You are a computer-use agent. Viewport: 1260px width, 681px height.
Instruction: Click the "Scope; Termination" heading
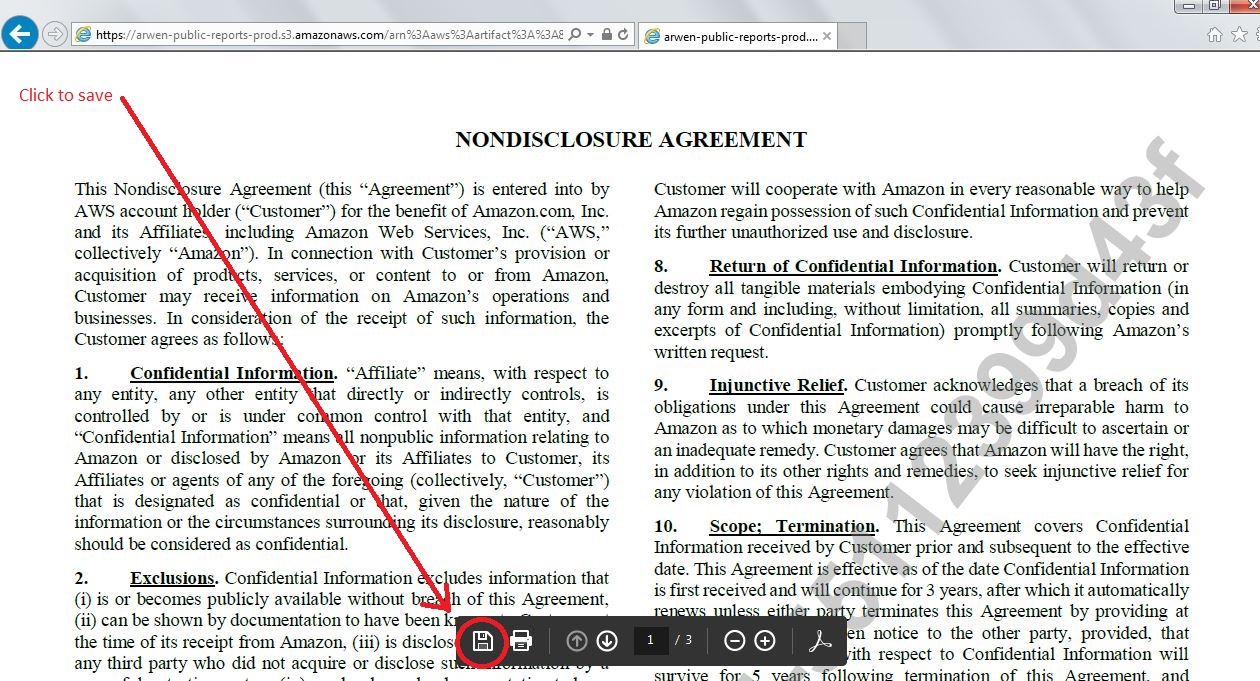(x=793, y=526)
